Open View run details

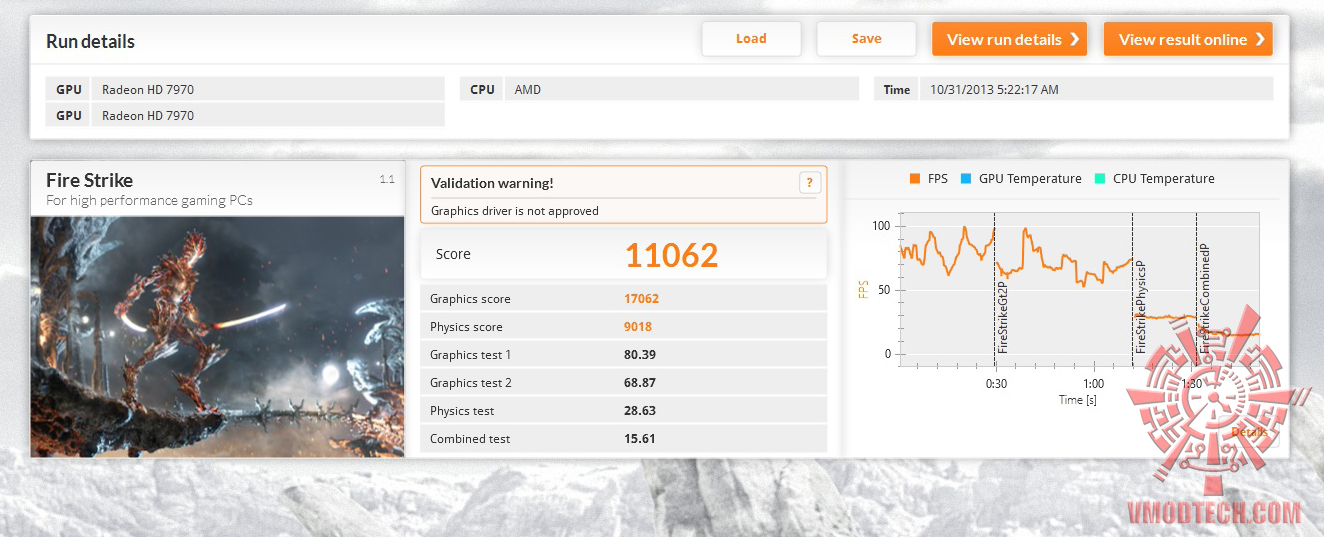(1009, 39)
